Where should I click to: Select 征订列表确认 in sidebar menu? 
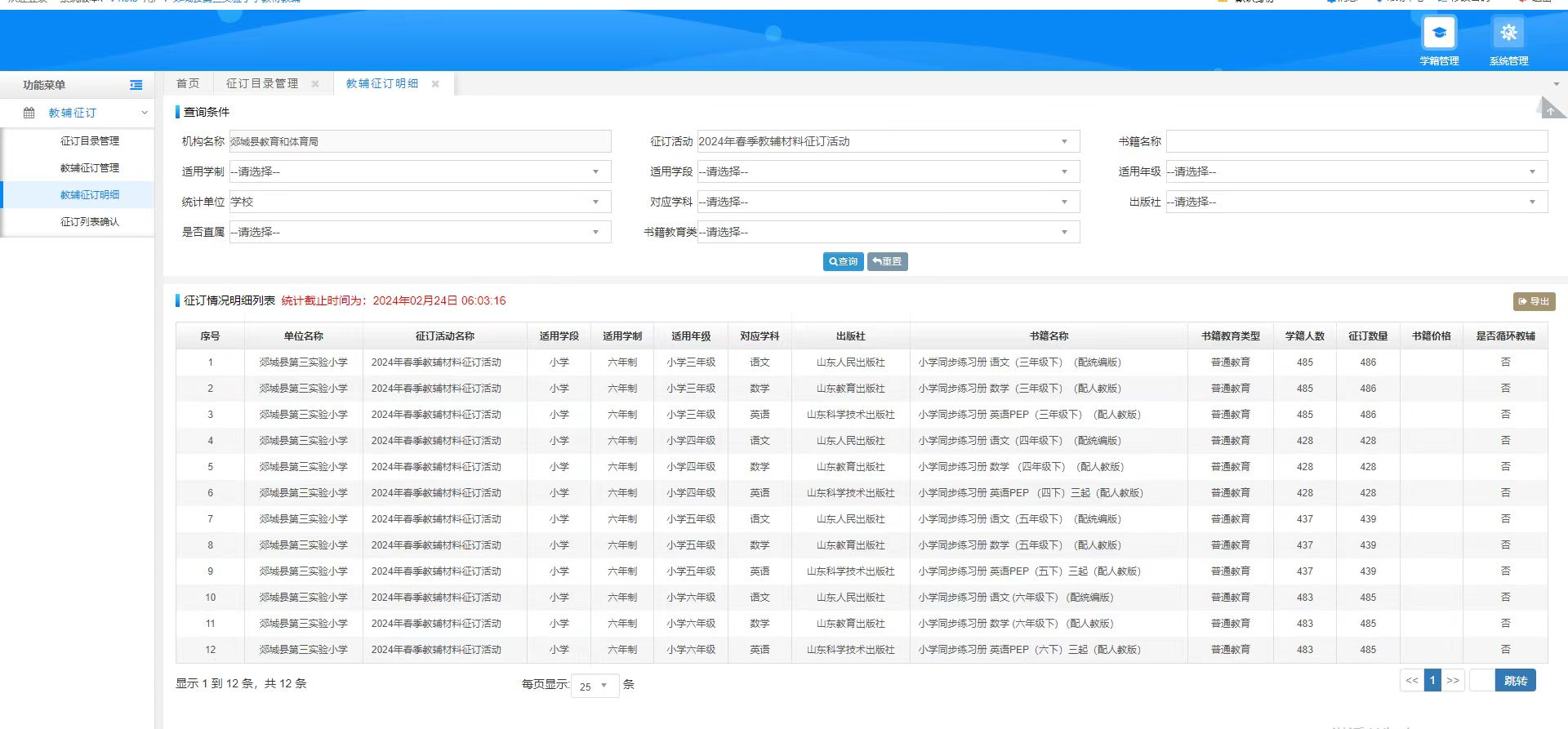(x=90, y=222)
